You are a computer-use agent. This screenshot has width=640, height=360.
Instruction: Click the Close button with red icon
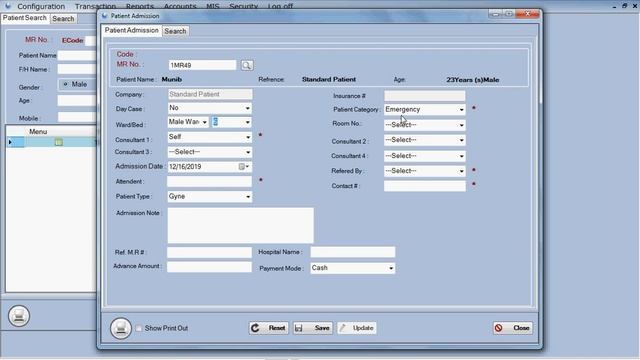coord(513,328)
